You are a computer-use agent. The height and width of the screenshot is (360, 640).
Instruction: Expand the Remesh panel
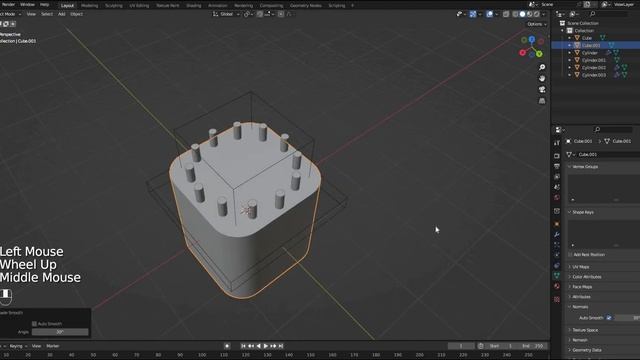click(569, 340)
